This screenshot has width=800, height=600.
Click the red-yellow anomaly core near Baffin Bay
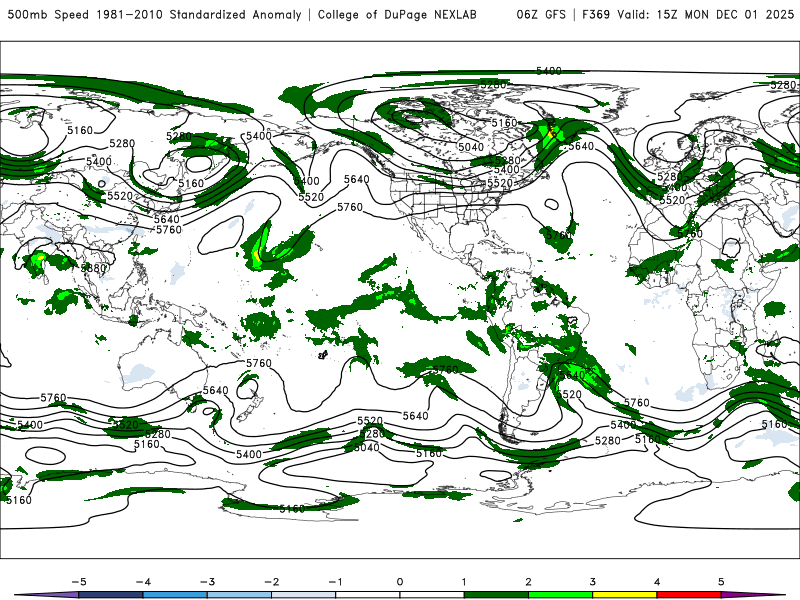551,133
